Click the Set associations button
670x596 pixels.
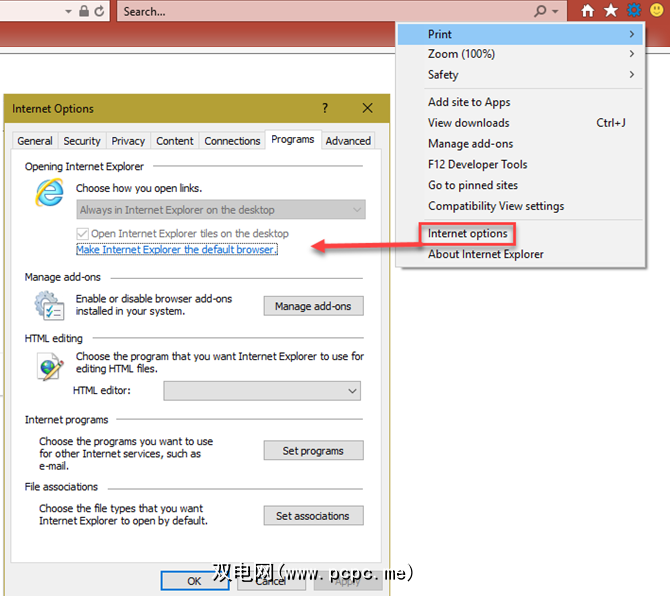point(314,516)
